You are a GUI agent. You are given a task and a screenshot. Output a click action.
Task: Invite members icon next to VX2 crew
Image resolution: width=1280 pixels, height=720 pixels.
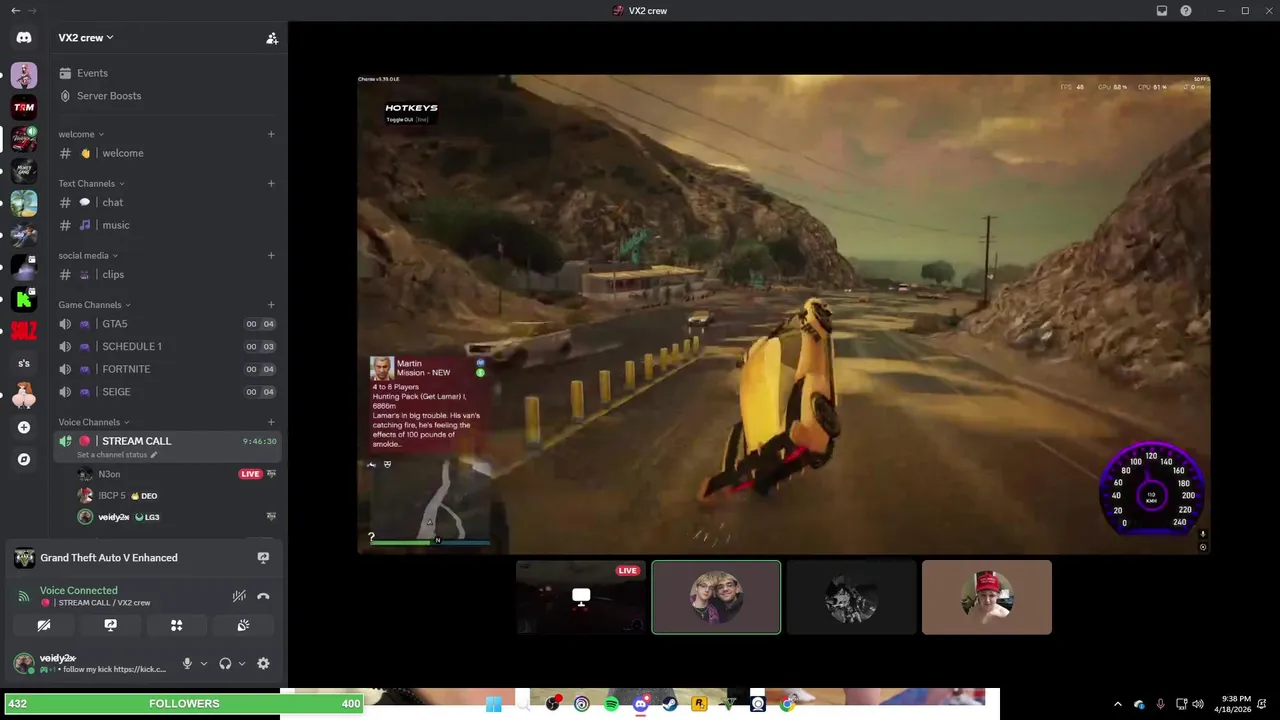coord(271,38)
